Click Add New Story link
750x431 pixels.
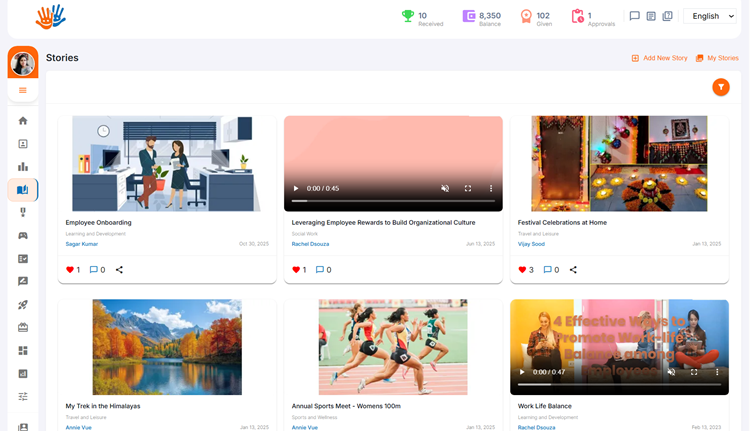659,58
